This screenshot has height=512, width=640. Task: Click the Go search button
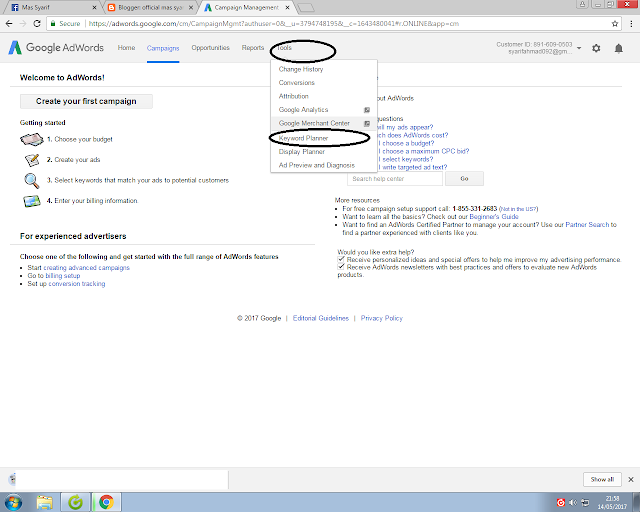coord(464,179)
